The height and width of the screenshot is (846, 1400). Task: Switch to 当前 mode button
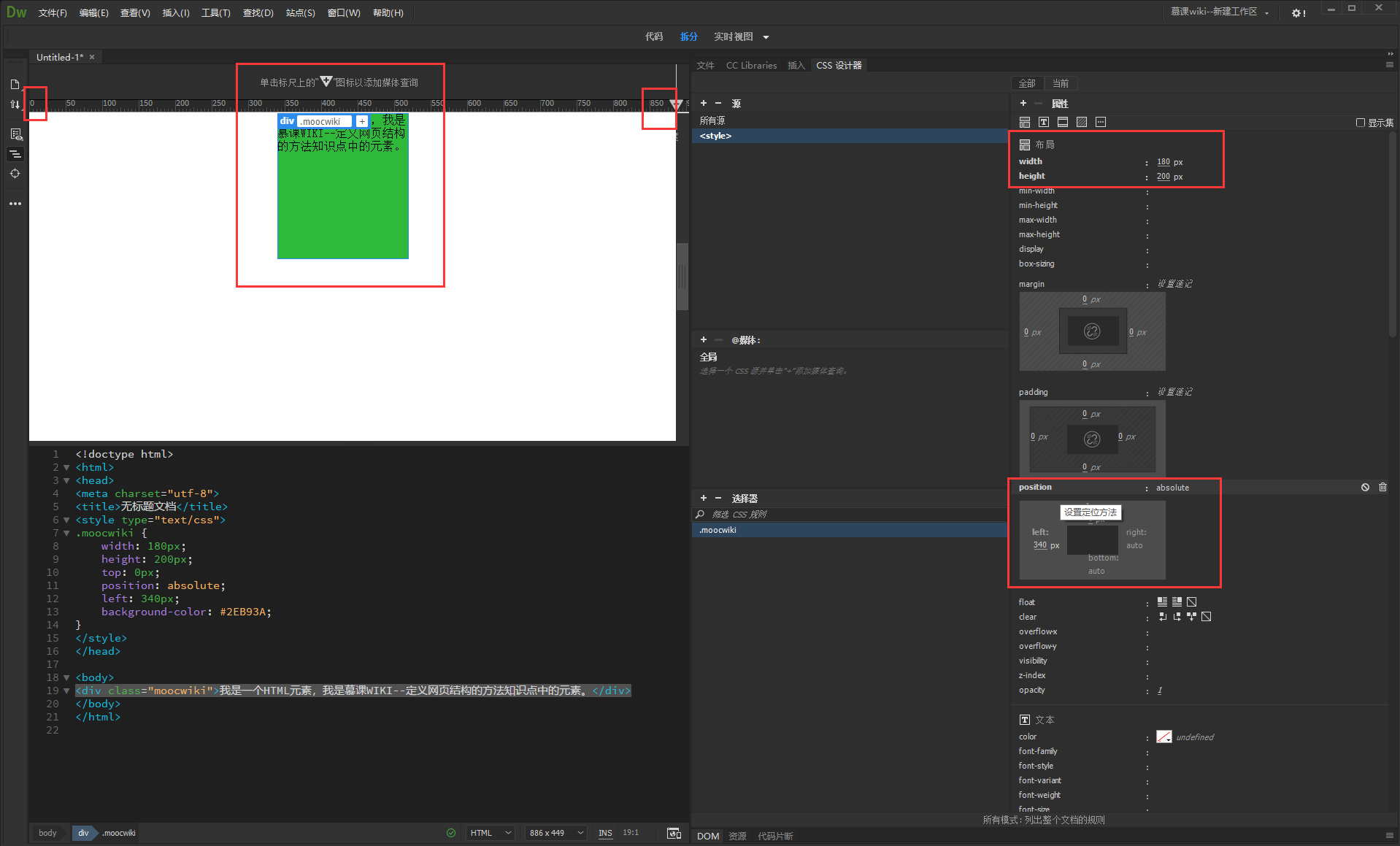(x=1061, y=83)
